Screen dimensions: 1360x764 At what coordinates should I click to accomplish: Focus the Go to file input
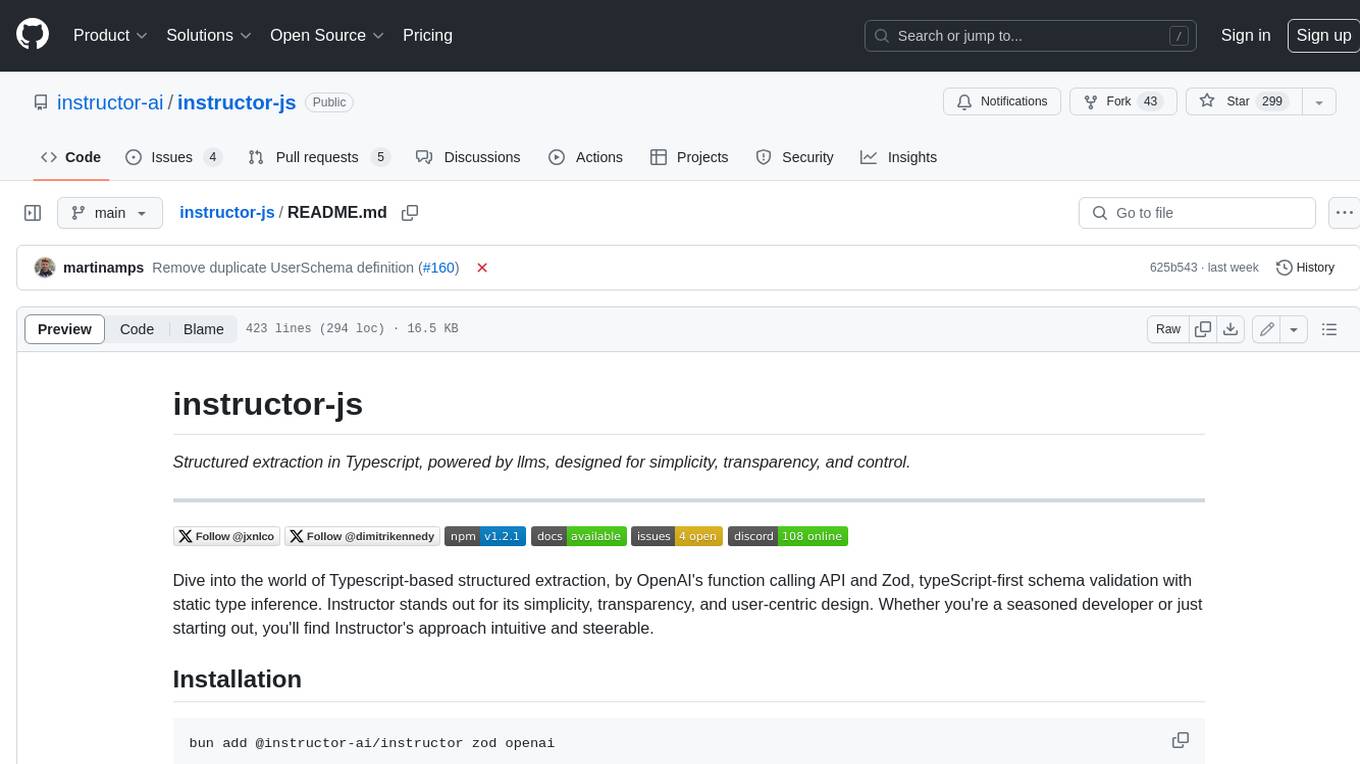1197,213
